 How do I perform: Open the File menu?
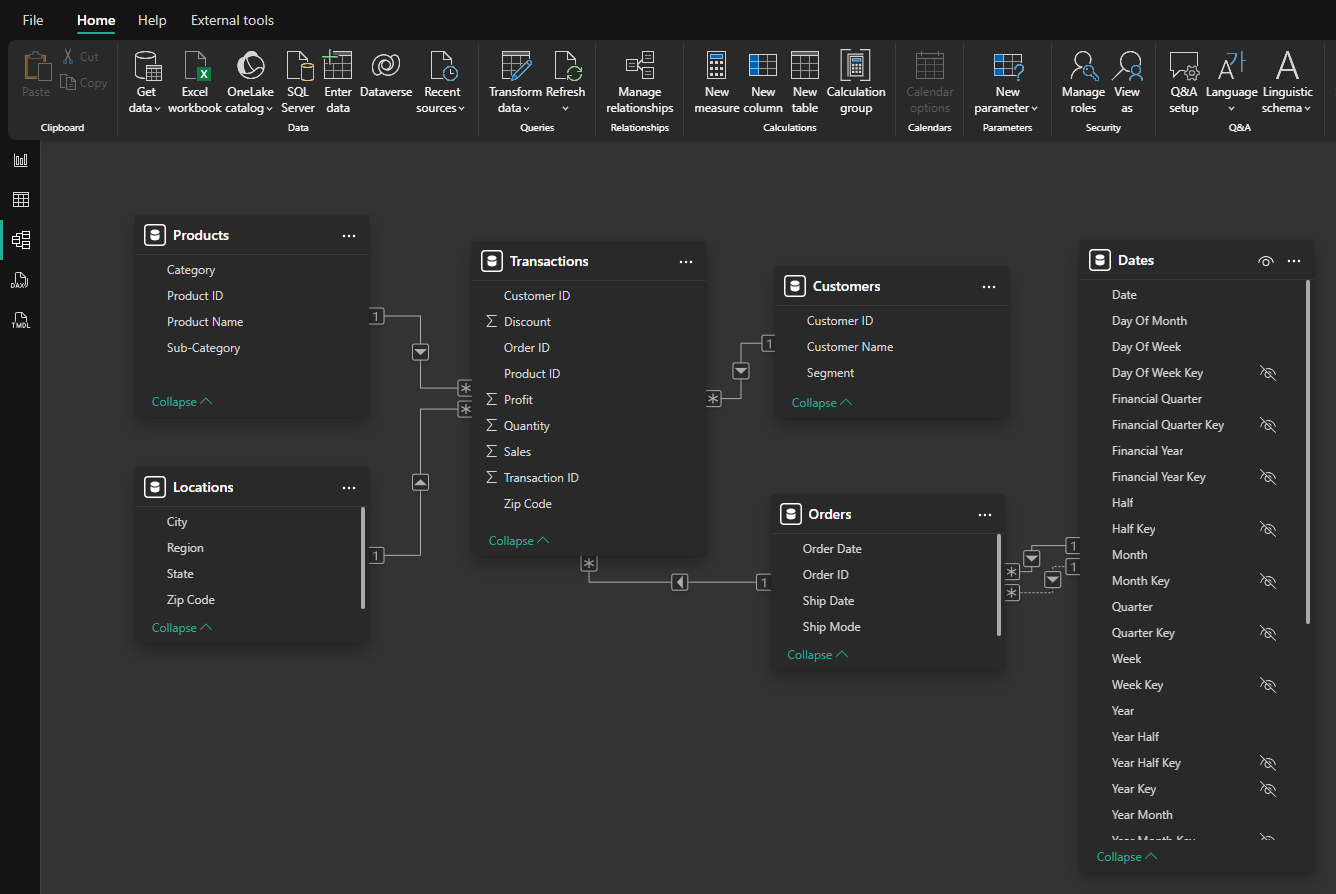point(33,20)
